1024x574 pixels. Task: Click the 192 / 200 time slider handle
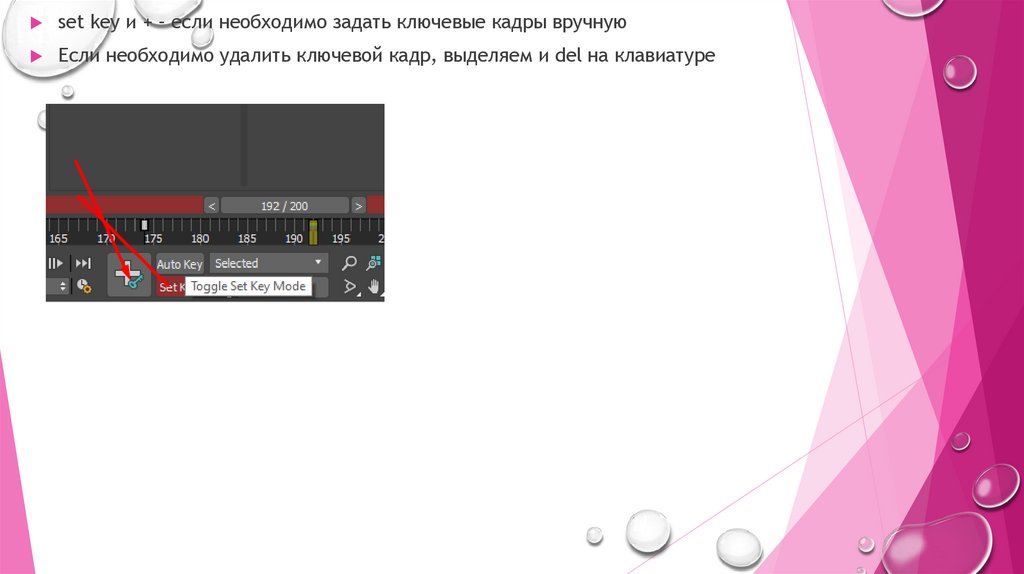[285, 206]
